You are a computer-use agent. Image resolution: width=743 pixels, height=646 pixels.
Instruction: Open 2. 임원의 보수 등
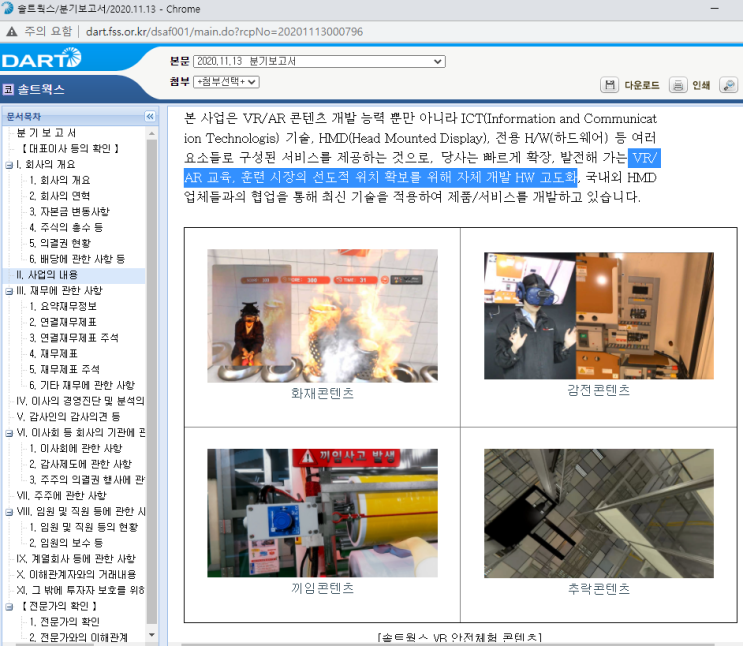66,543
